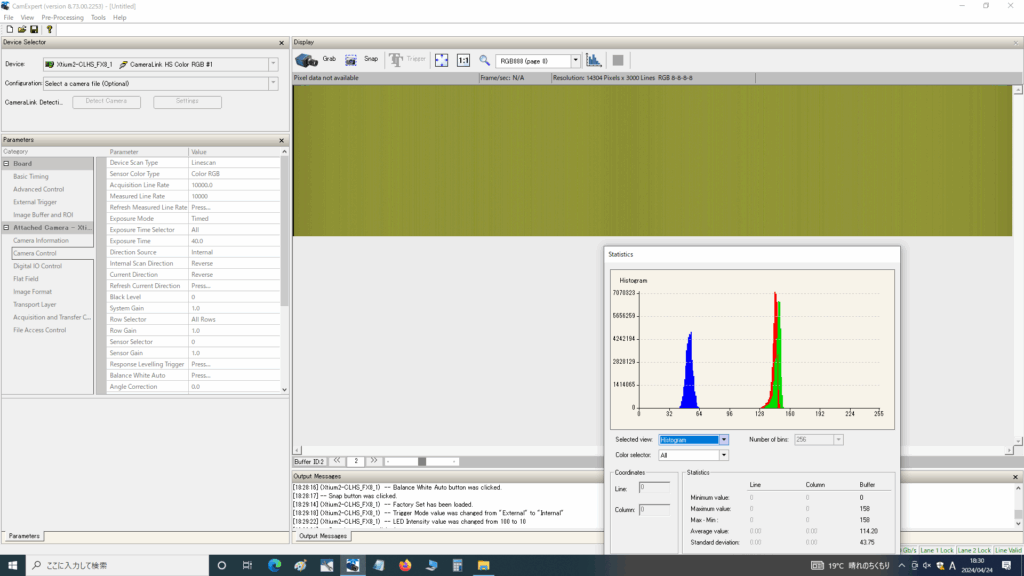This screenshot has height=576, width=1024.
Task: Open the Pre-Processing menu
Action: 62,17
